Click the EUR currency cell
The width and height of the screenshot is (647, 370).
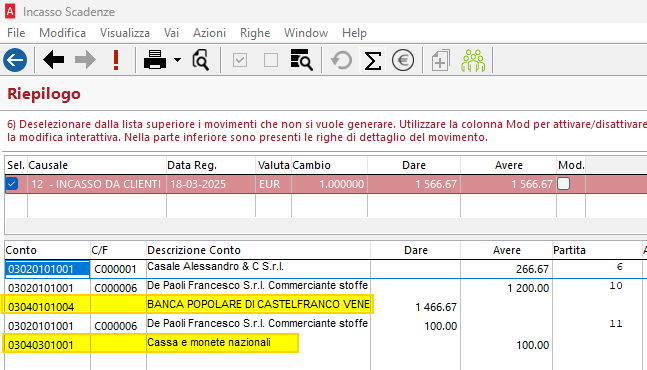click(x=273, y=184)
